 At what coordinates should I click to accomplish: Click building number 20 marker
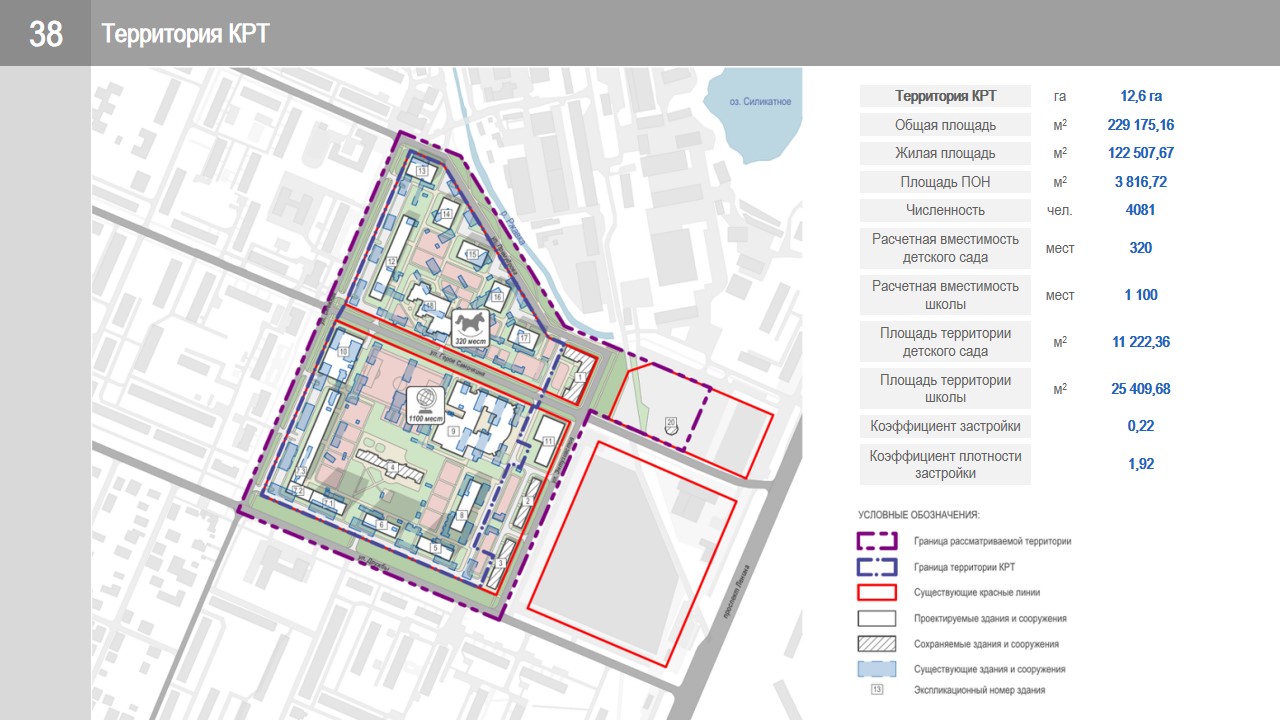pyautogui.click(x=671, y=423)
